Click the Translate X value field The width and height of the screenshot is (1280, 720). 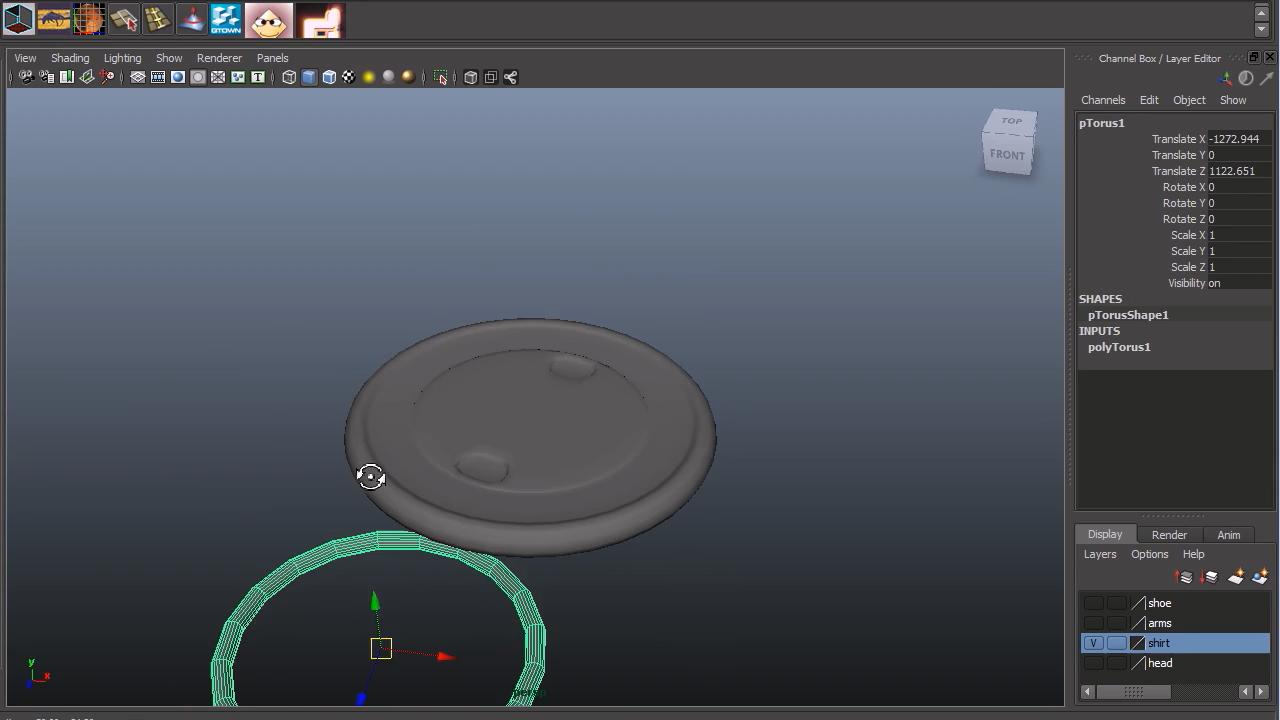coord(1239,139)
